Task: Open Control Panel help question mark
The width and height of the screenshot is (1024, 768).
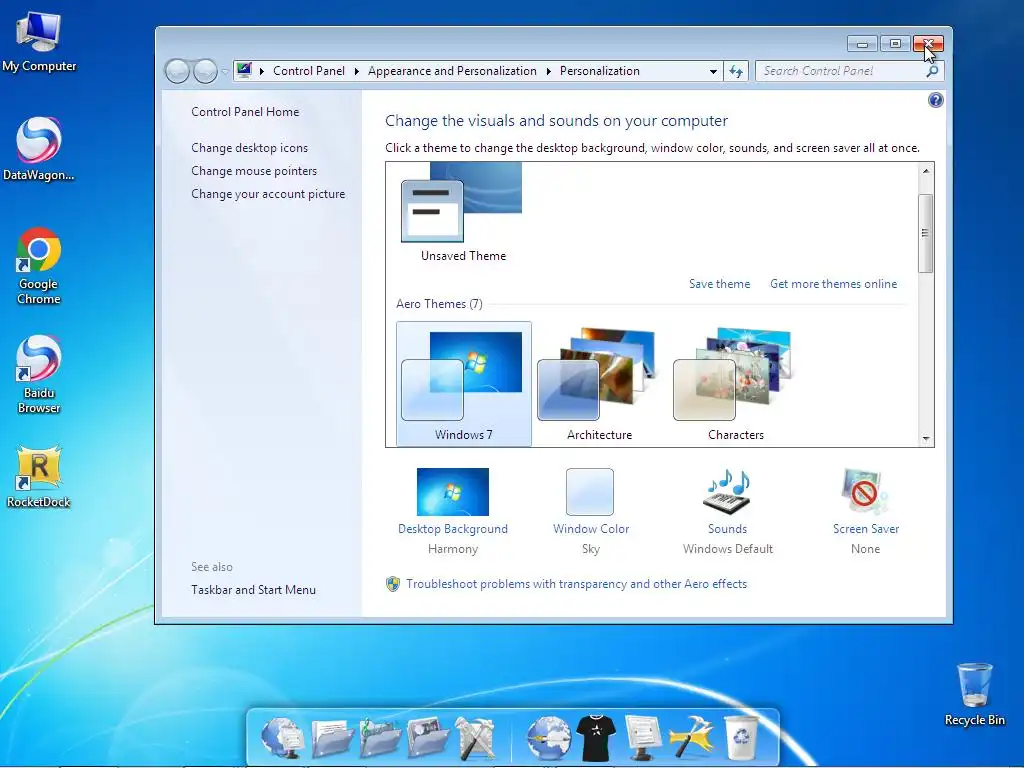Action: click(x=935, y=100)
